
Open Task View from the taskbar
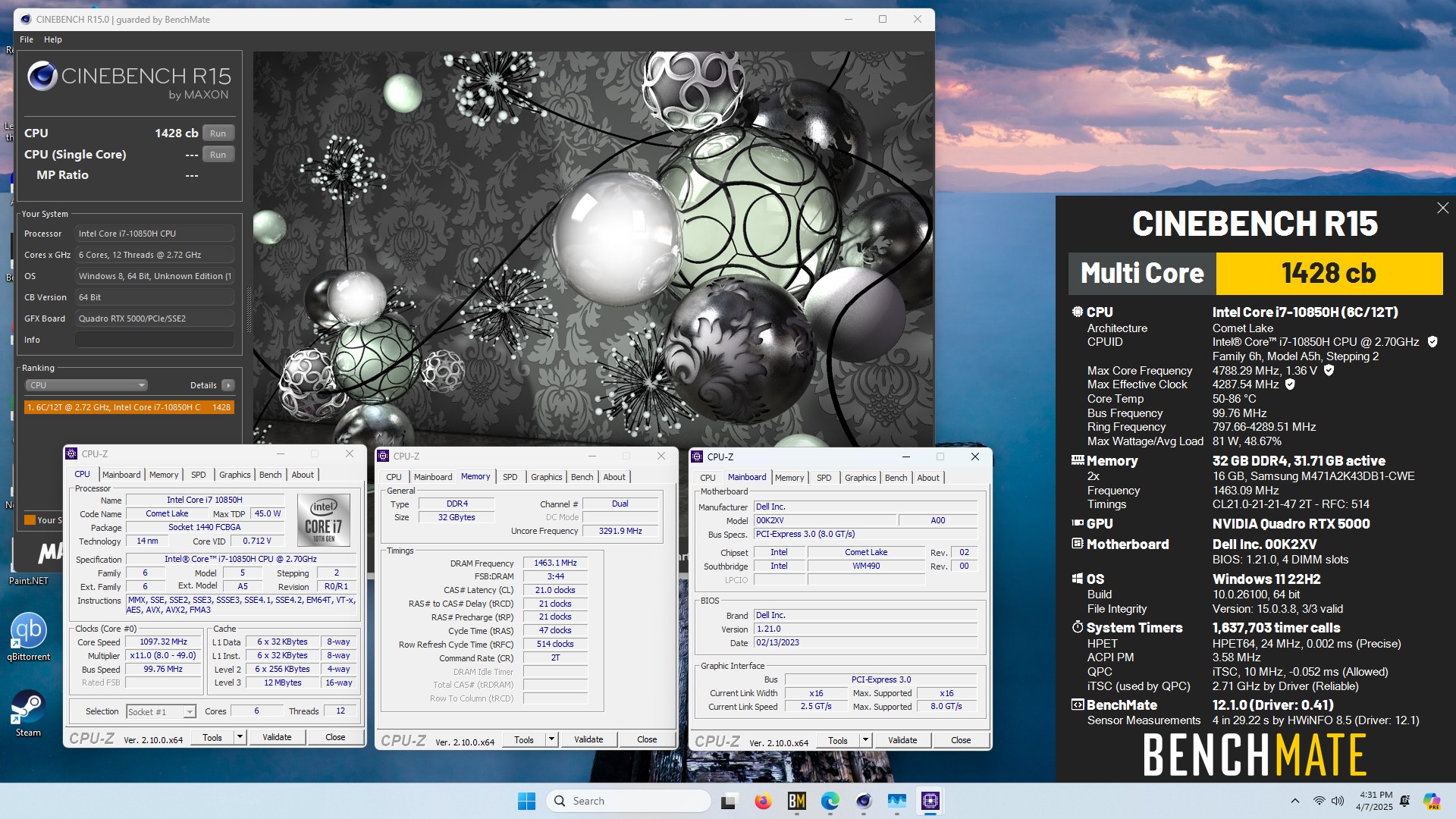click(729, 801)
